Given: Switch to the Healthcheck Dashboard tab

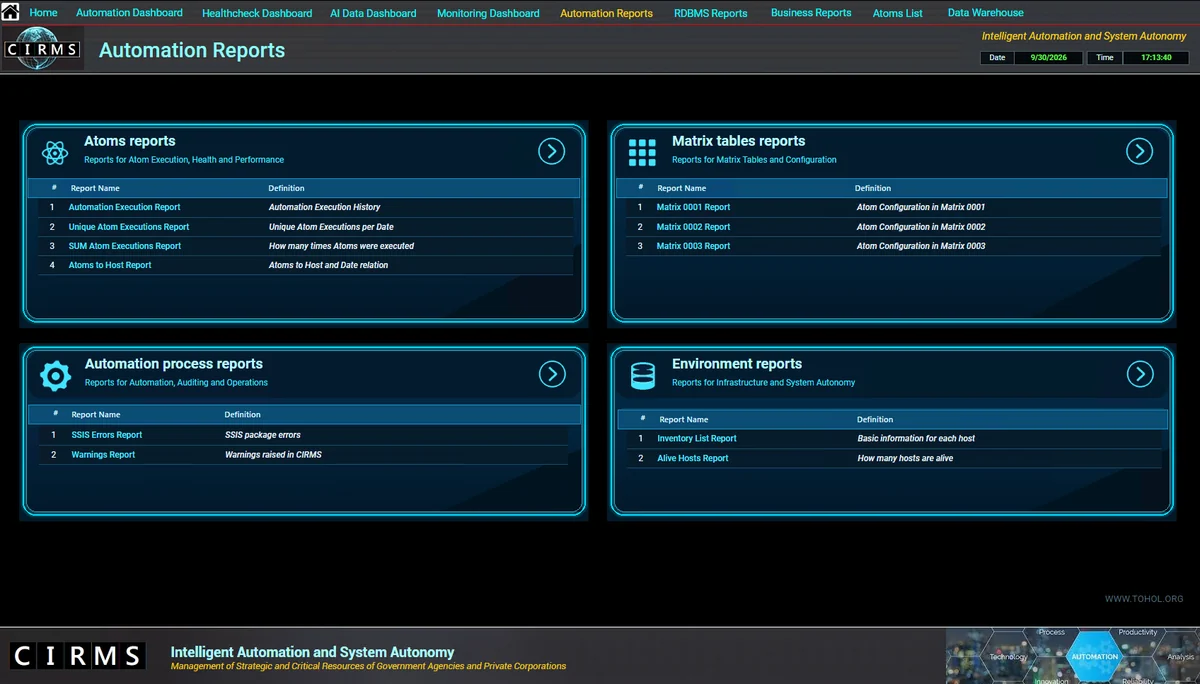Looking at the screenshot, I should click(x=257, y=13).
